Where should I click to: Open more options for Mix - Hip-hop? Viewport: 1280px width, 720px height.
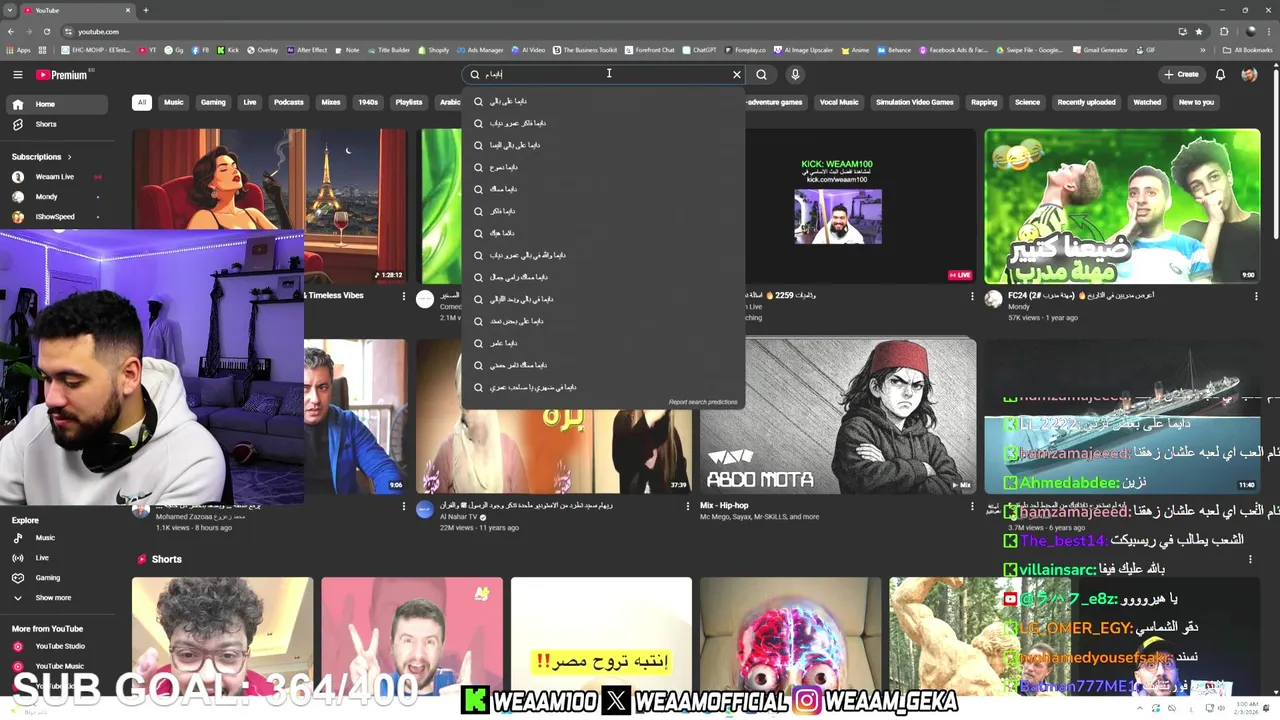point(972,507)
